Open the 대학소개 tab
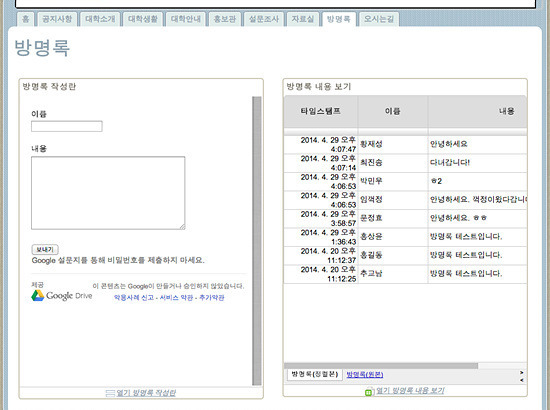Screen dimensions: 550x410 (100, 19)
